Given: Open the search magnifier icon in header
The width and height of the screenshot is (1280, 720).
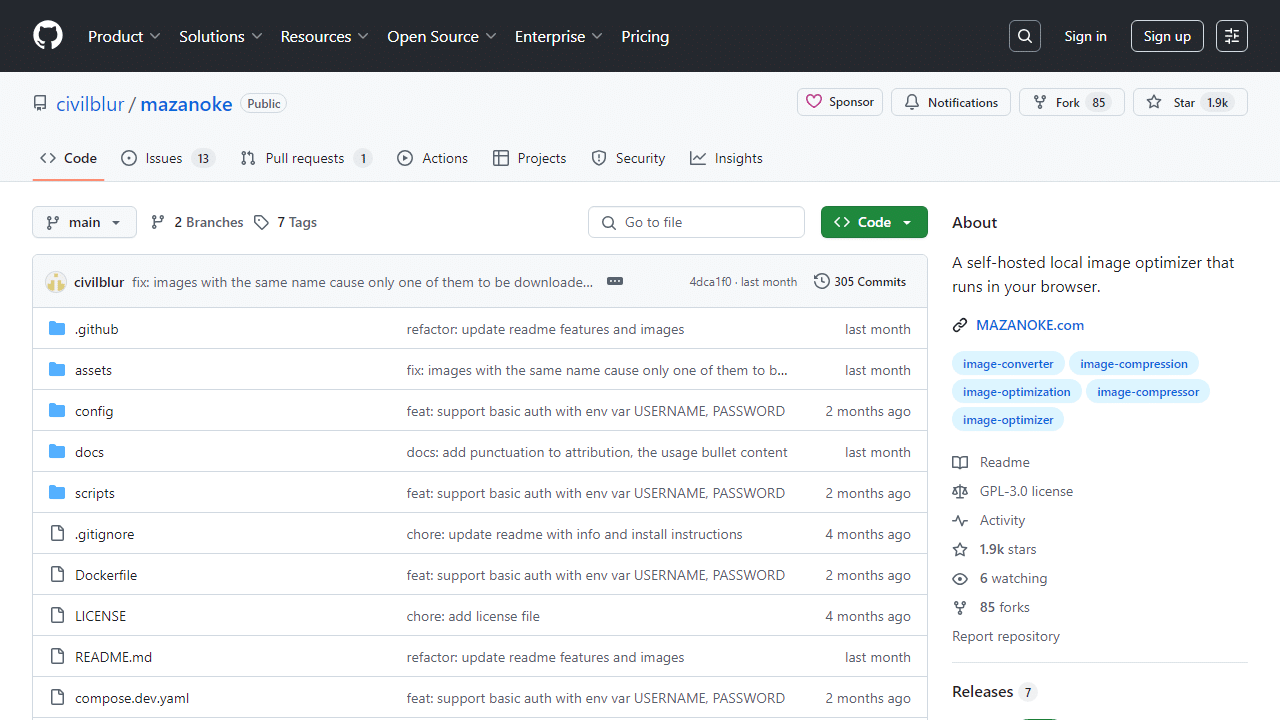Looking at the screenshot, I should click(x=1025, y=36).
